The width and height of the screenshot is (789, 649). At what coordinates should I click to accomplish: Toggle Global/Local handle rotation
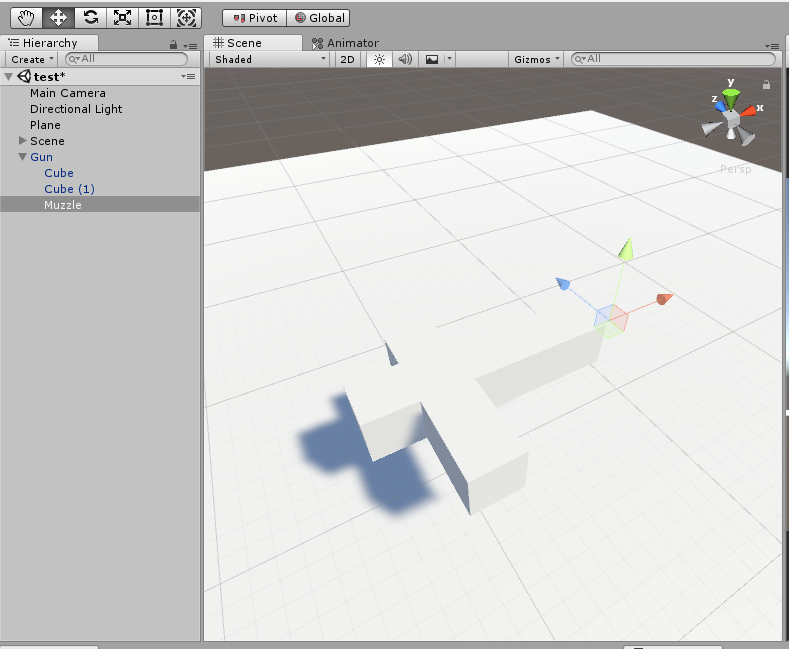pyautogui.click(x=318, y=18)
